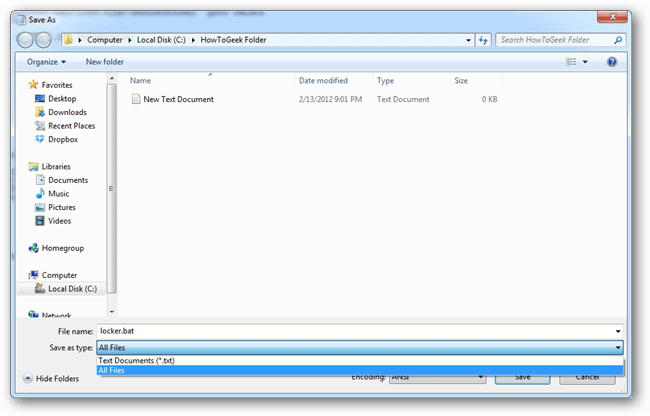Click the help question mark icon
This screenshot has width=650, height=416.
[x=611, y=61]
